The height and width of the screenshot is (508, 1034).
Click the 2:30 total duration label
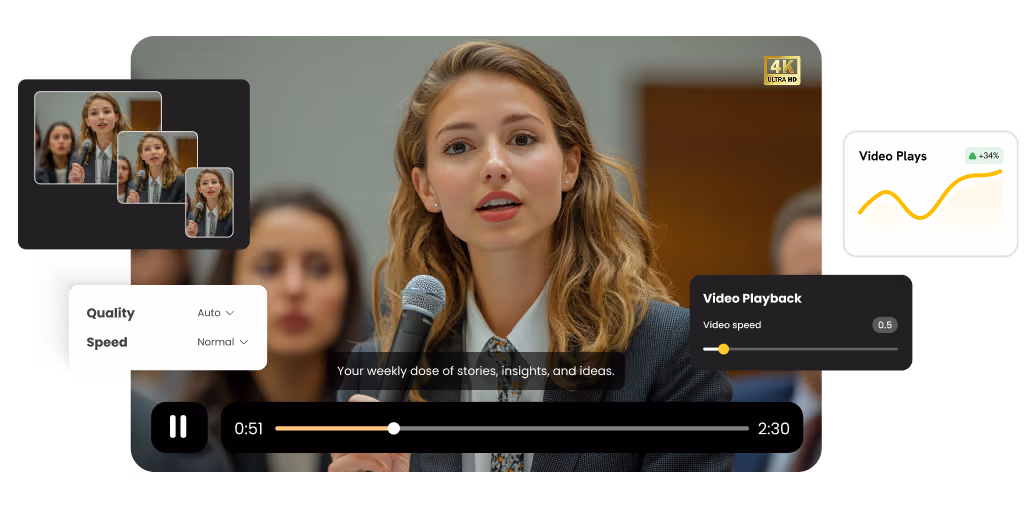click(774, 429)
